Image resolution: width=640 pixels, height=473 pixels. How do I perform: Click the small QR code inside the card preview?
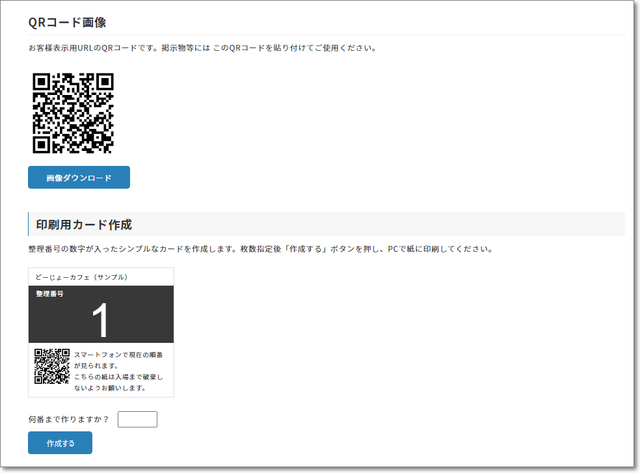click(x=52, y=367)
